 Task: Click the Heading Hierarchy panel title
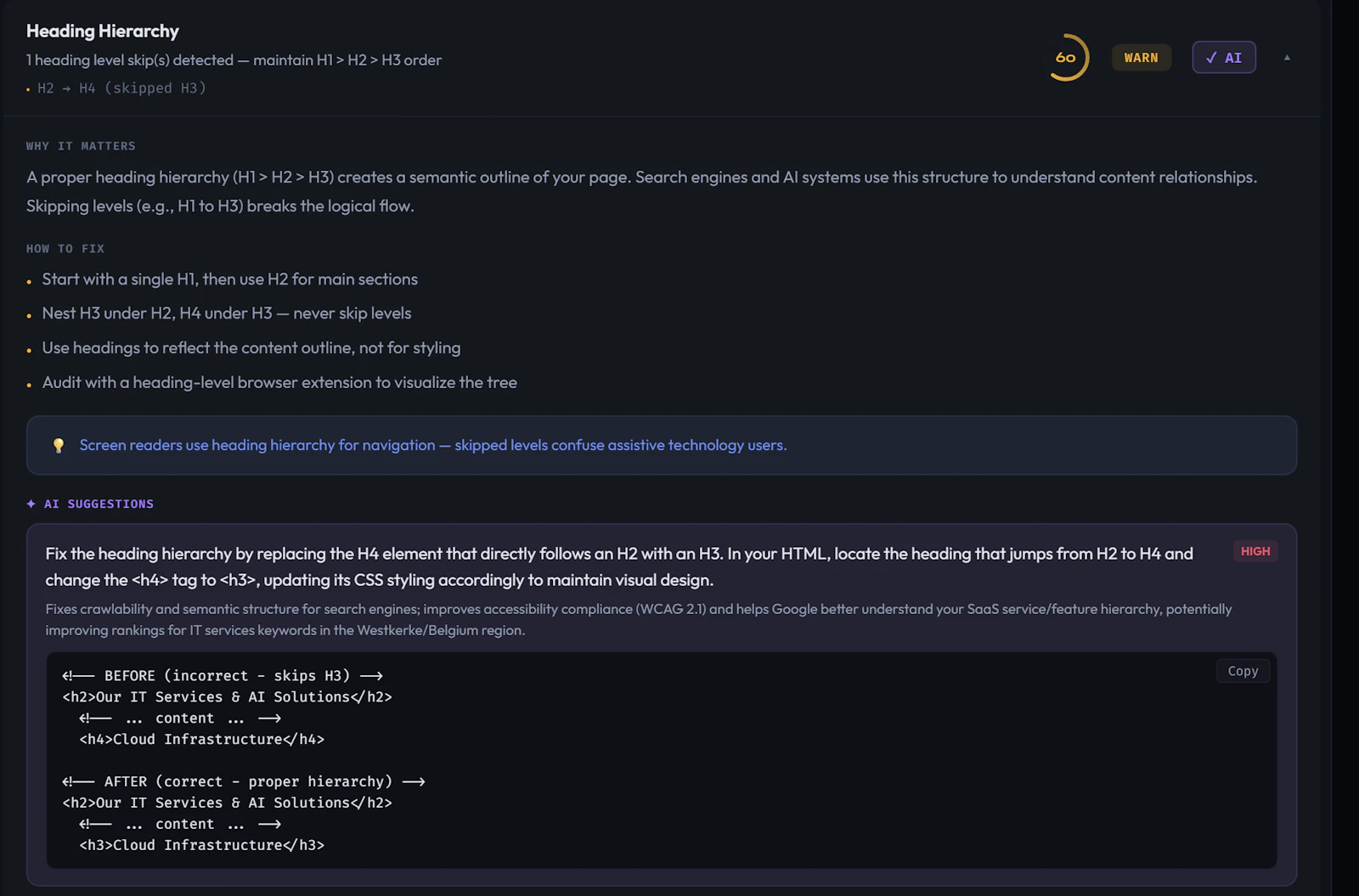(x=102, y=31)
